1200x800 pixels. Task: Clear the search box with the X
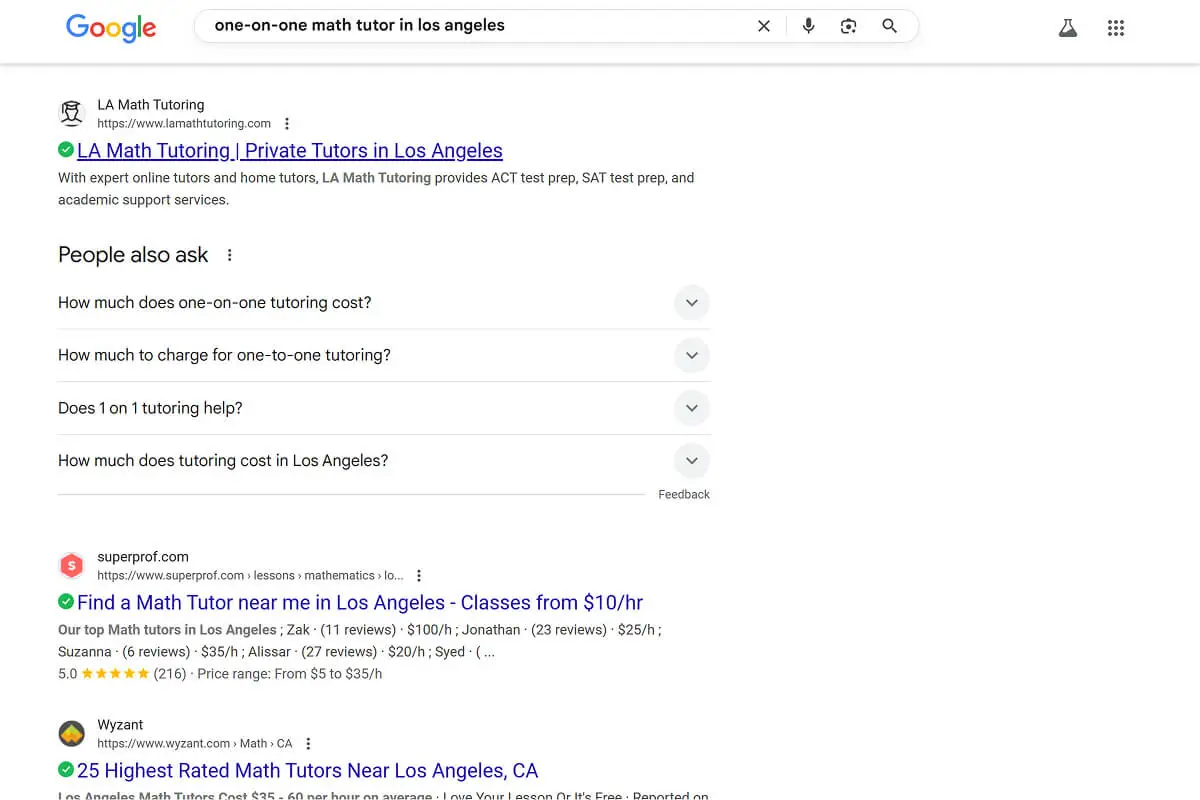[764, 25]
